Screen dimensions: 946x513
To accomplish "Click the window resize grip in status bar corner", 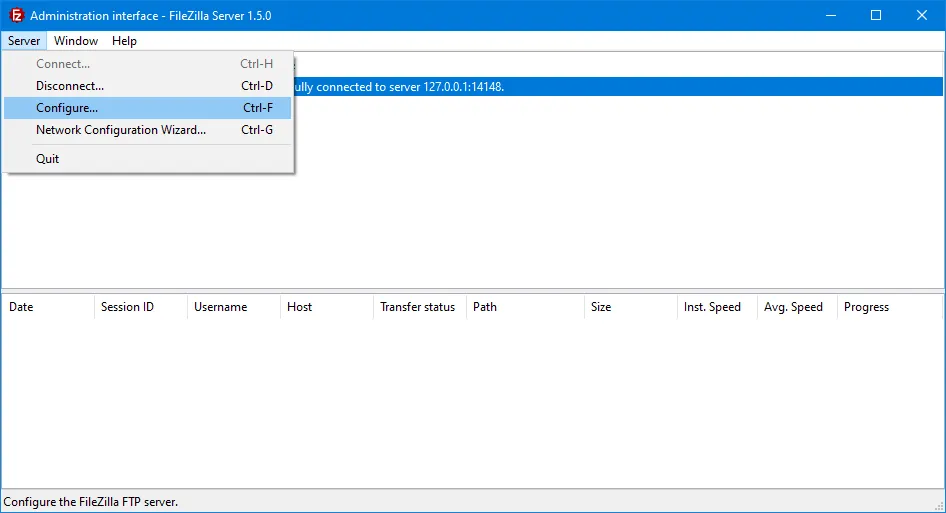I will pyautogui.click(x=939, y=506).
